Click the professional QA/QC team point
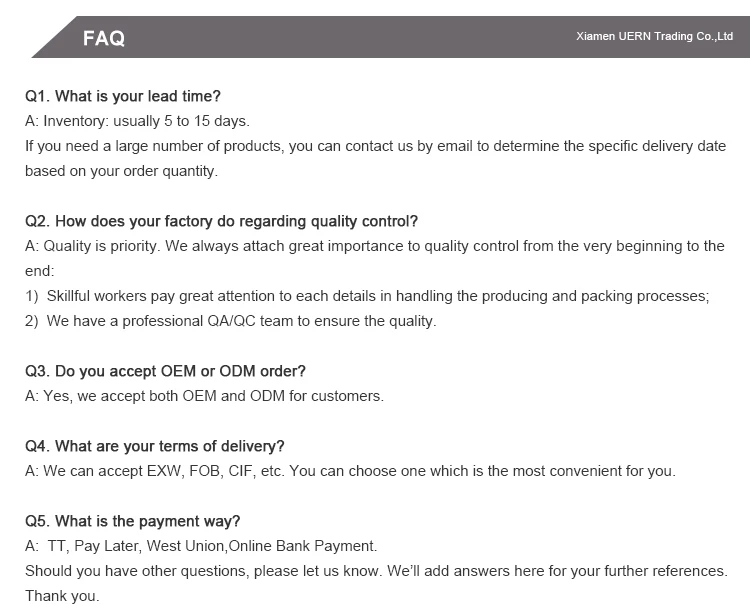This screenshot has height=616, width=750. coord(231,321)
